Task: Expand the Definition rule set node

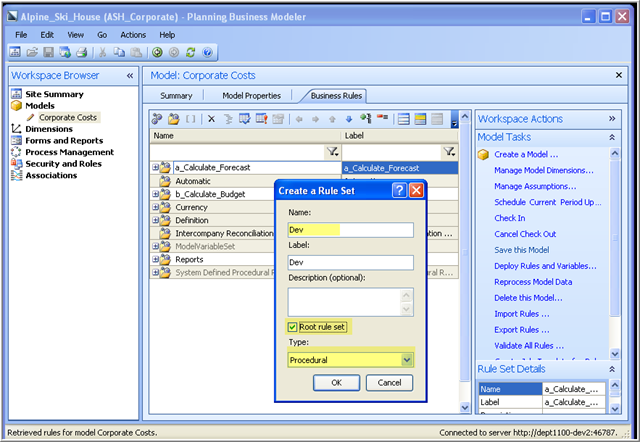Action: click(155, 220)
